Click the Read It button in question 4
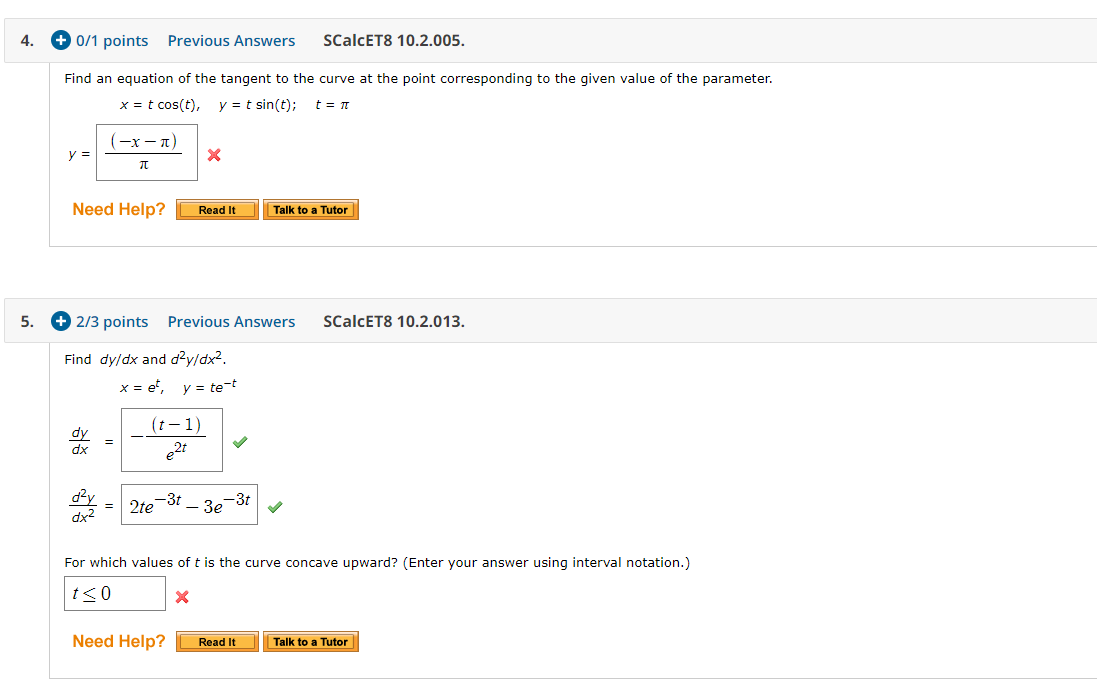 coord(217,210)
